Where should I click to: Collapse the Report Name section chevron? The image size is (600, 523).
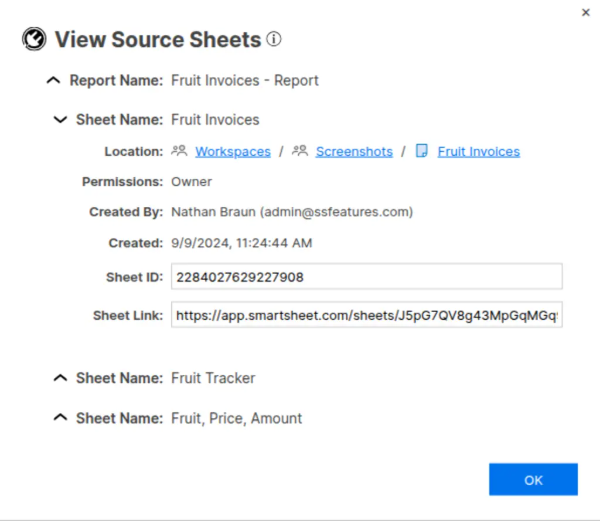tap(53, 80)
